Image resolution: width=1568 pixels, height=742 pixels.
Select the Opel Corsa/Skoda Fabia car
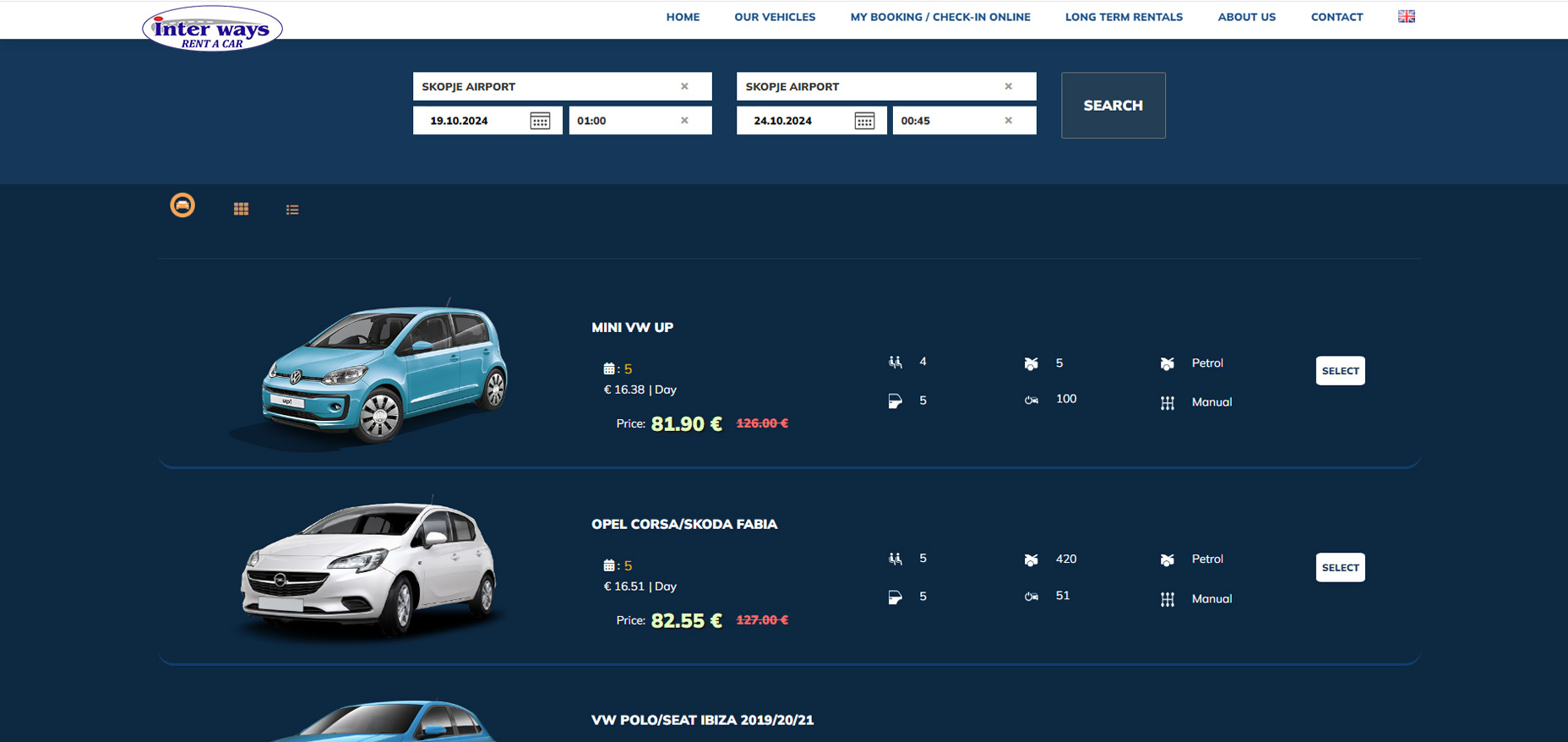(1341, 568)
